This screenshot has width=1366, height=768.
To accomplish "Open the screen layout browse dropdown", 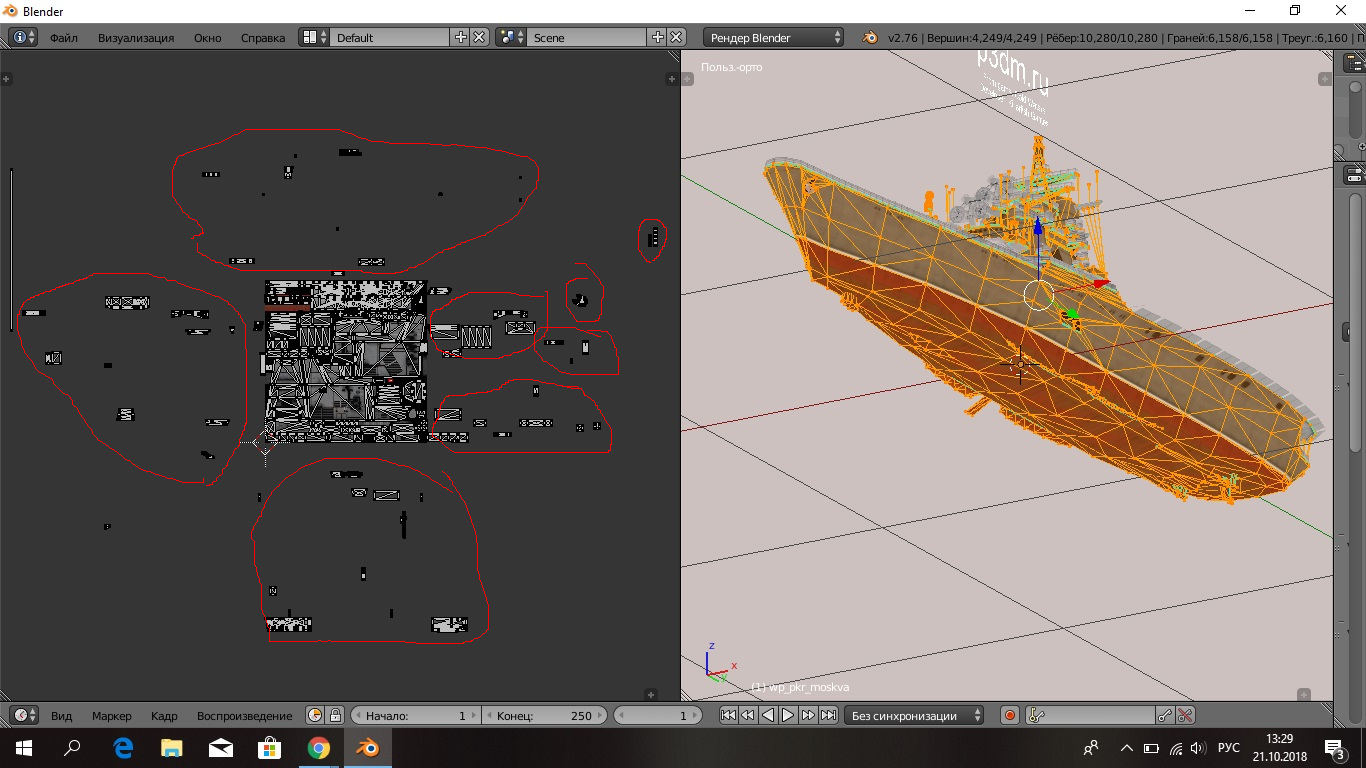I will (x=314, y=37).
